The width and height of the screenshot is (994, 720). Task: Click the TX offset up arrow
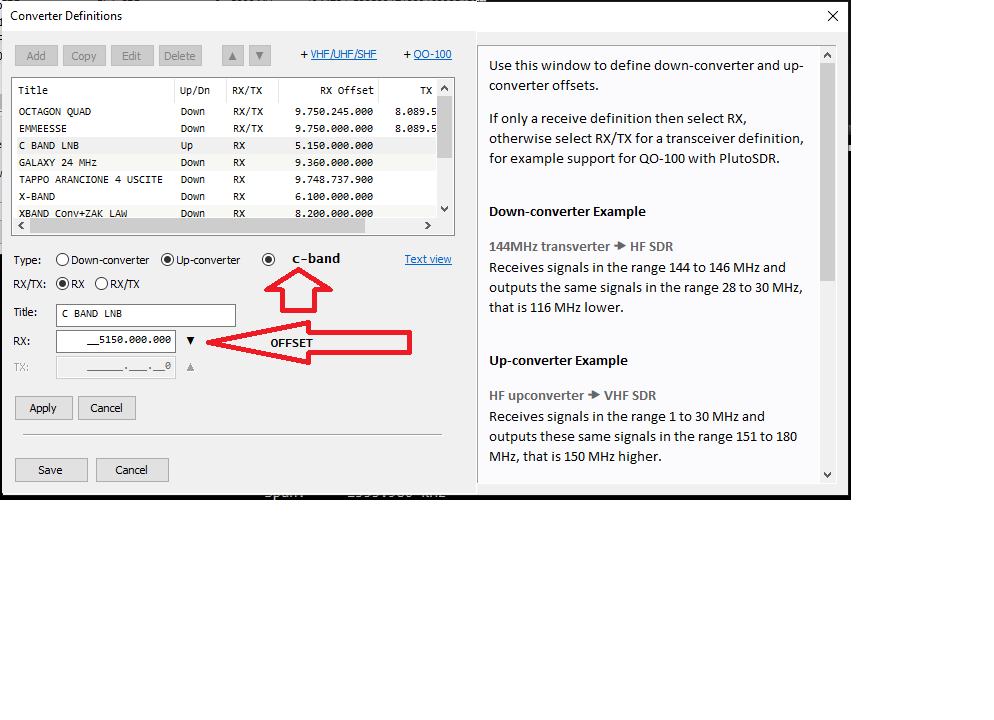pos(191,367)
